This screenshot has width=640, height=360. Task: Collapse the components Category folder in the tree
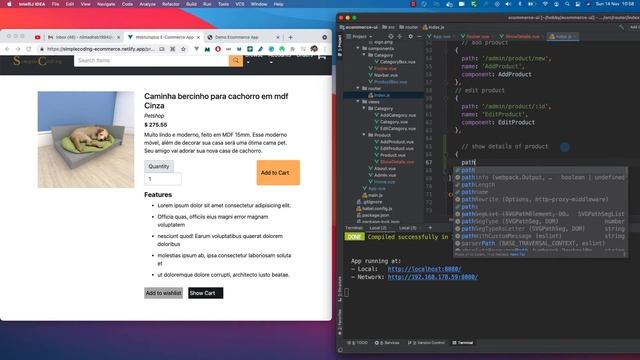364,55
